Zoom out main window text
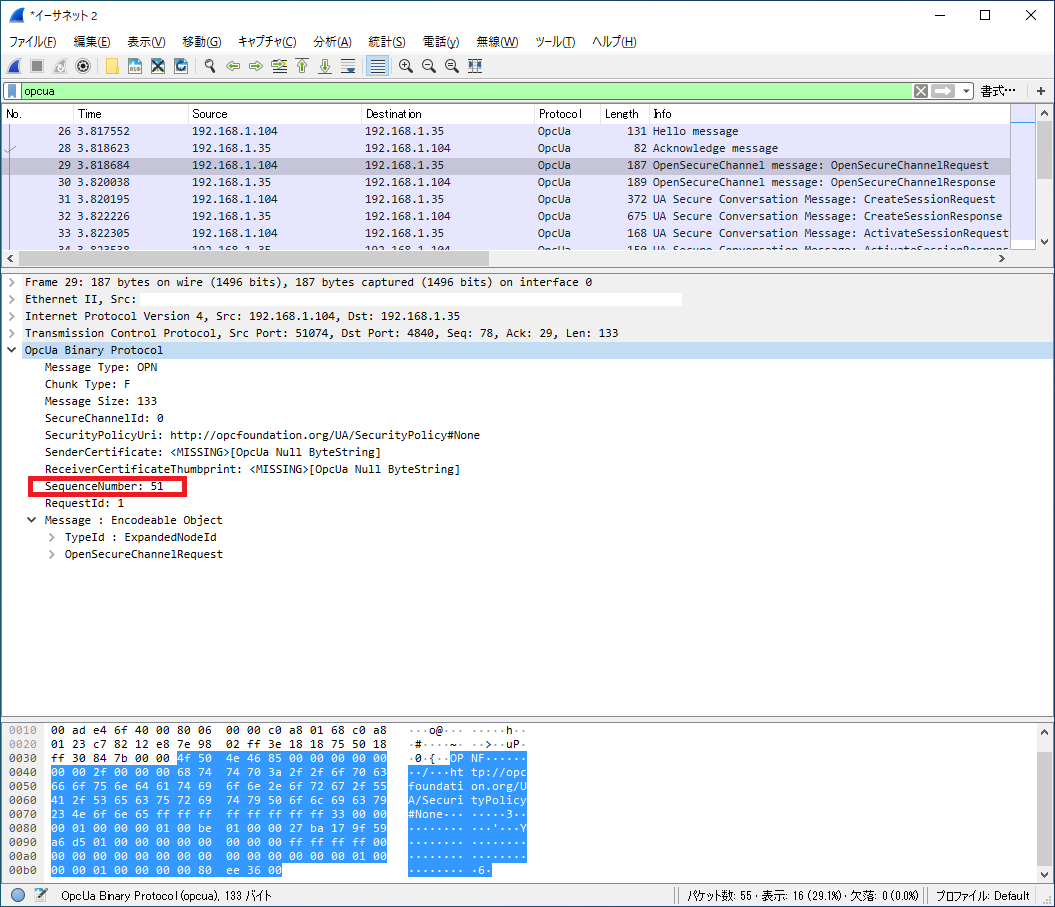1055x907 pixels. pos(429,66)
